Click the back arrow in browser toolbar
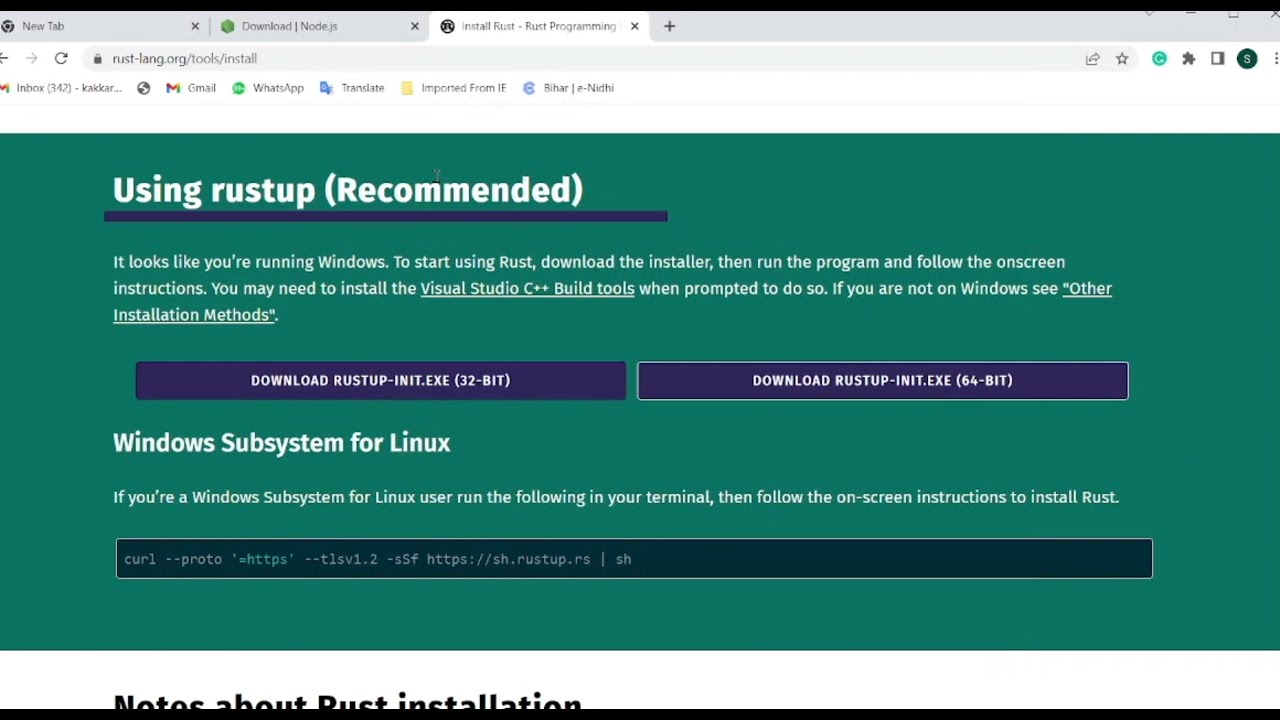1280x720 pixels. click(4, 59)
